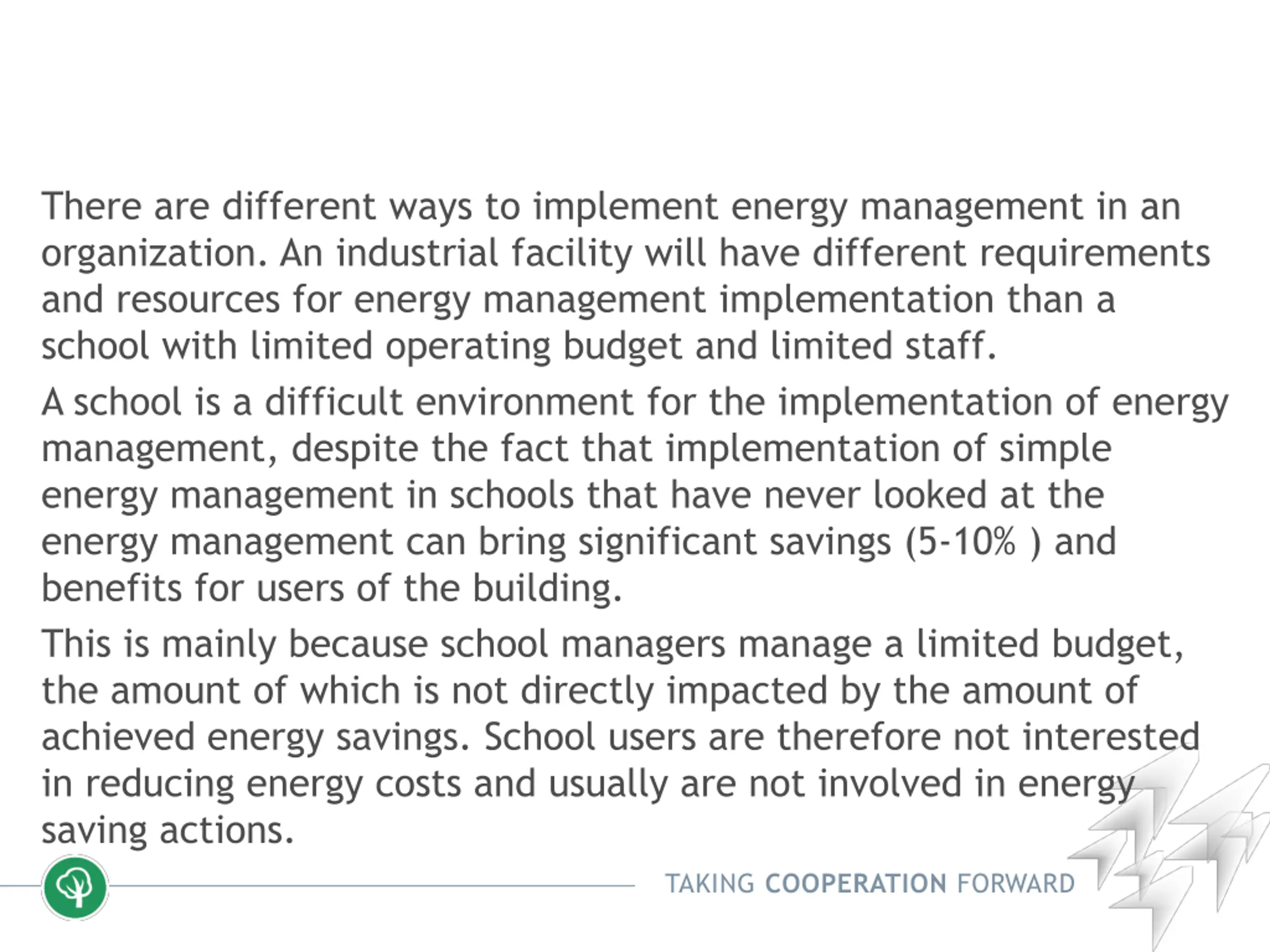Click the words "limited staff." ending the first paragraph
This screenshot has height=952, width=1270.
(883, 346)
